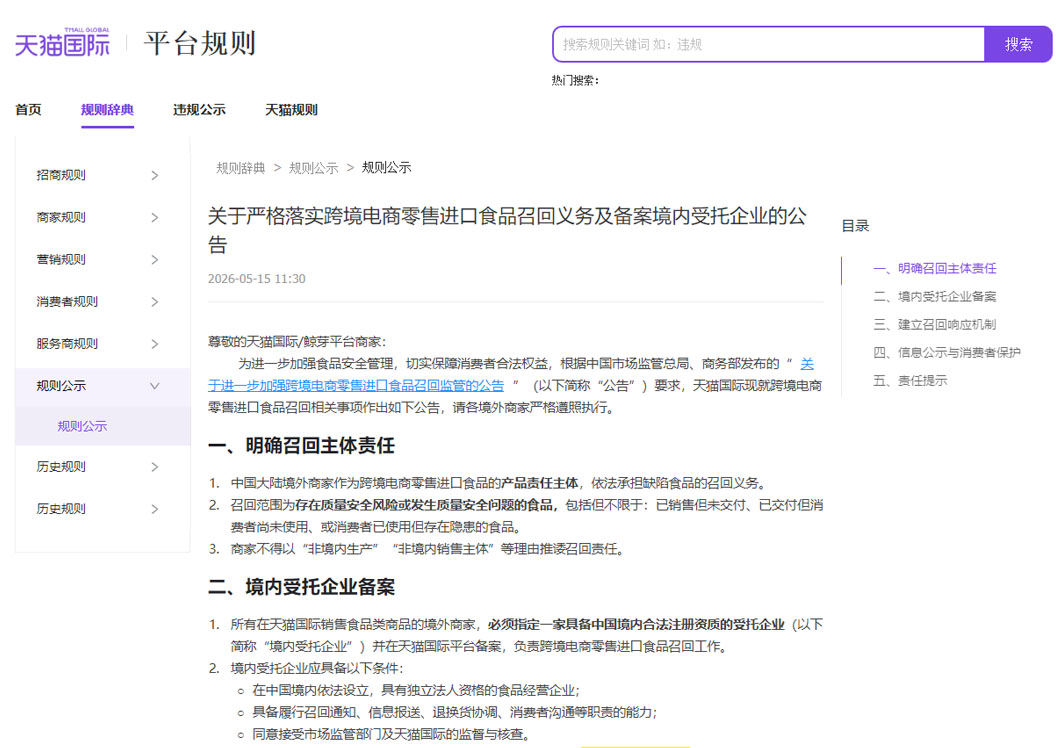Select the 规则辞典 tab
1063x748 pixels.
point(107,110)
